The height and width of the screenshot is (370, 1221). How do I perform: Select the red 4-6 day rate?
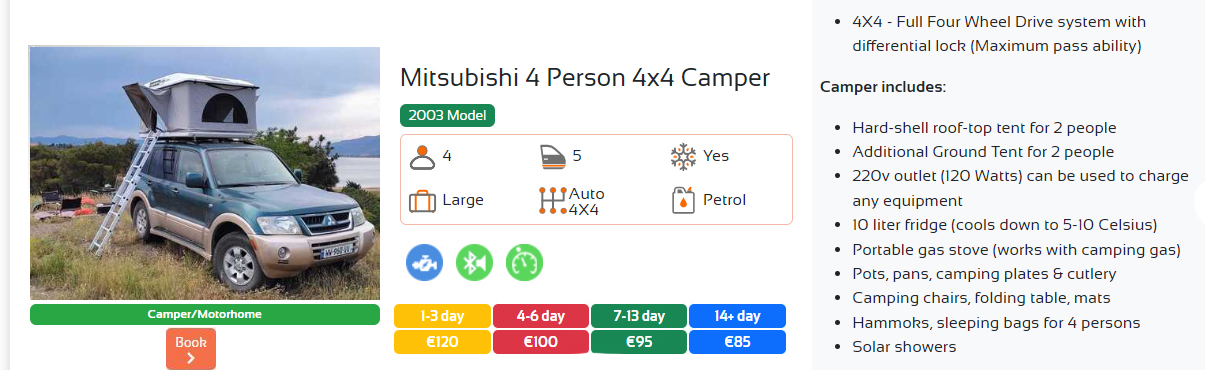tap(540, 316)
